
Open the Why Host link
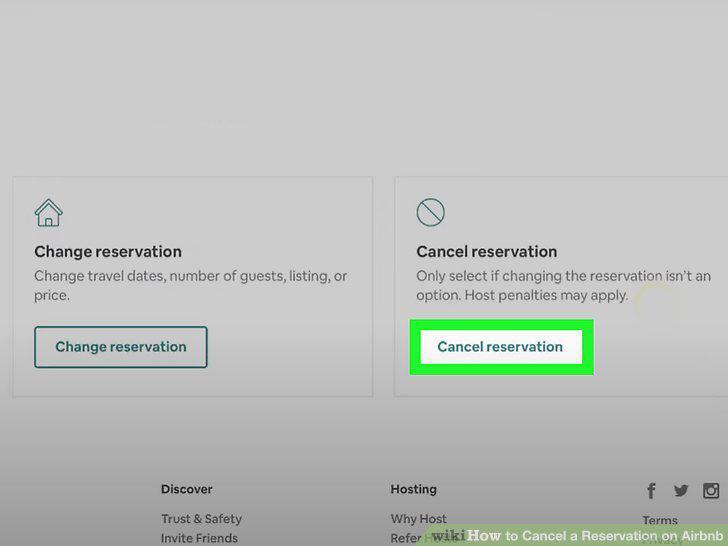[418, 519]
